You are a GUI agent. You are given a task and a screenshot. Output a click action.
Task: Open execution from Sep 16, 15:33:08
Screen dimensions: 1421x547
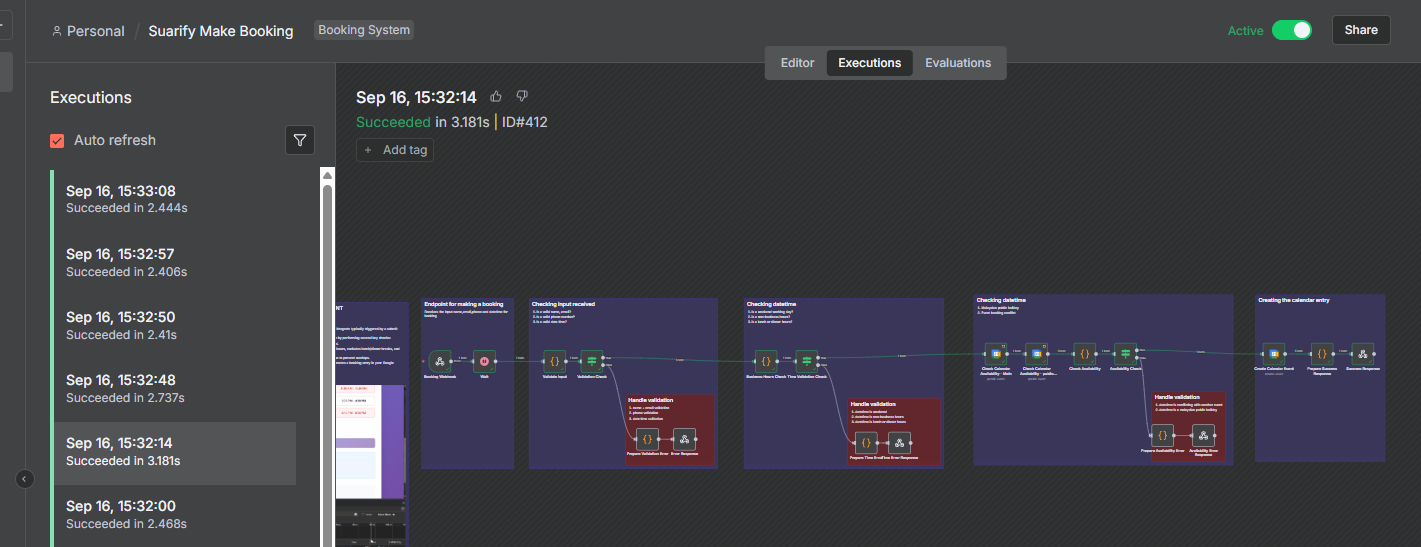click(174, 200)
